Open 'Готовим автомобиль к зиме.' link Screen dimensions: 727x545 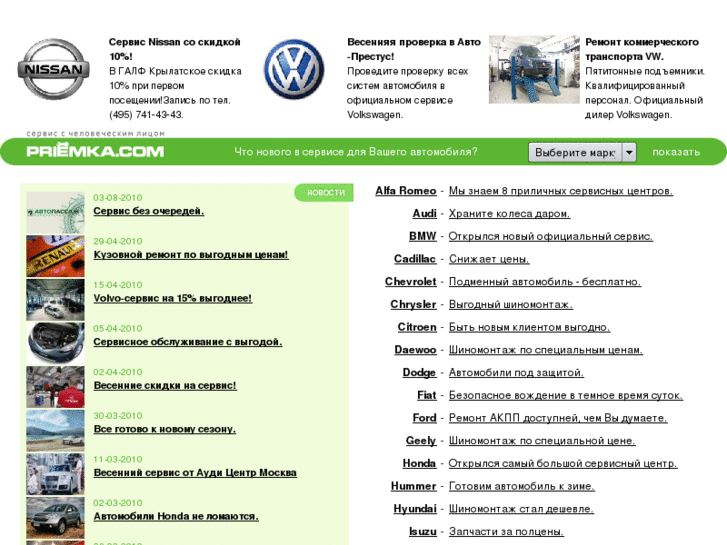point(522,486)
